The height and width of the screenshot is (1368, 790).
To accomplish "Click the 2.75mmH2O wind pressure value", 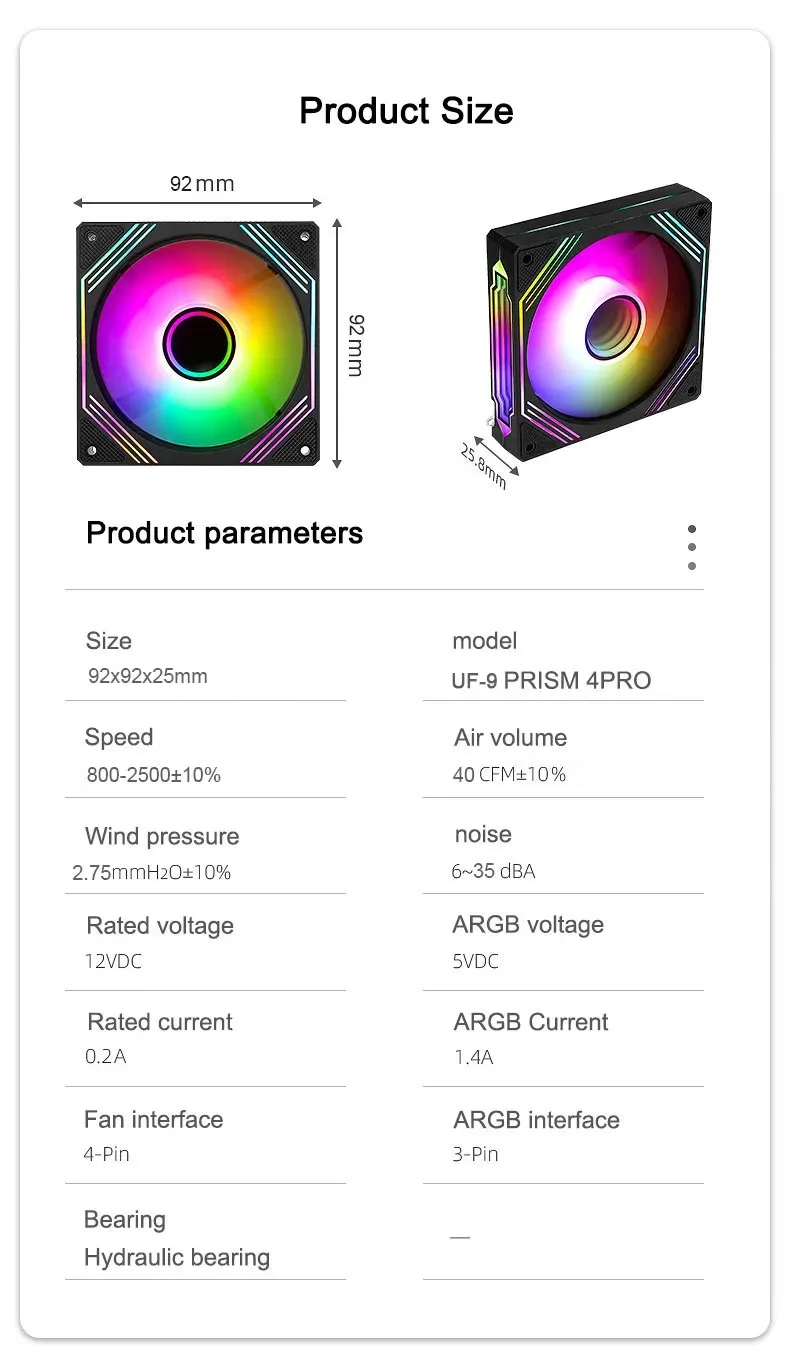I will click(x=152, y=873).
